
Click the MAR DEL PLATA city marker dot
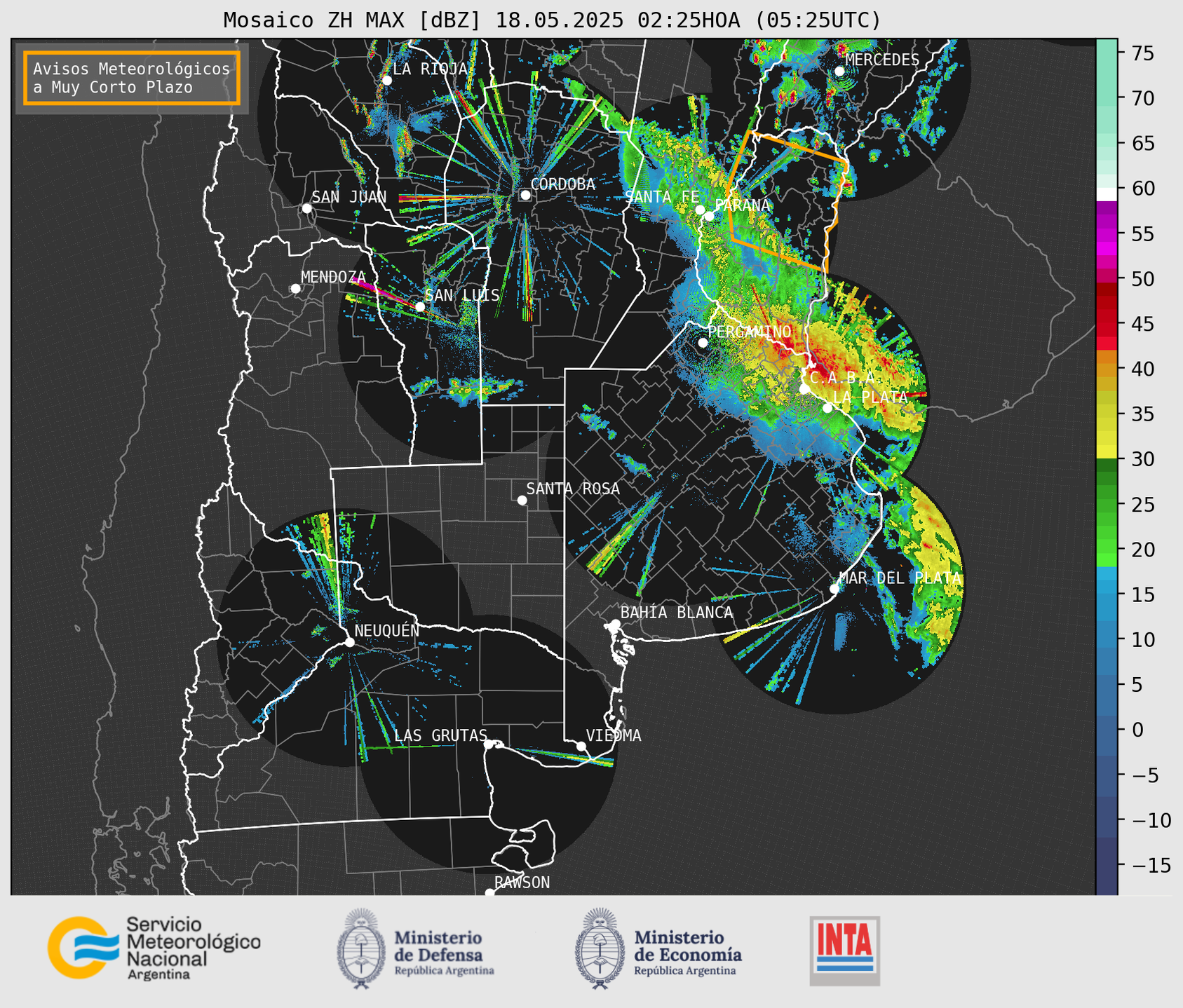pyautogui.click(x=834, y=589)
